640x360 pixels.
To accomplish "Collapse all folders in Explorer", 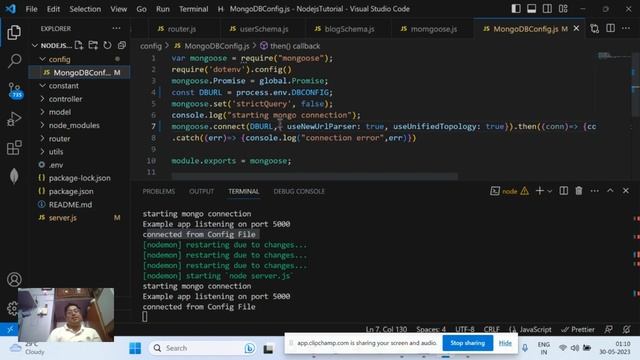I will pos(122,45).
